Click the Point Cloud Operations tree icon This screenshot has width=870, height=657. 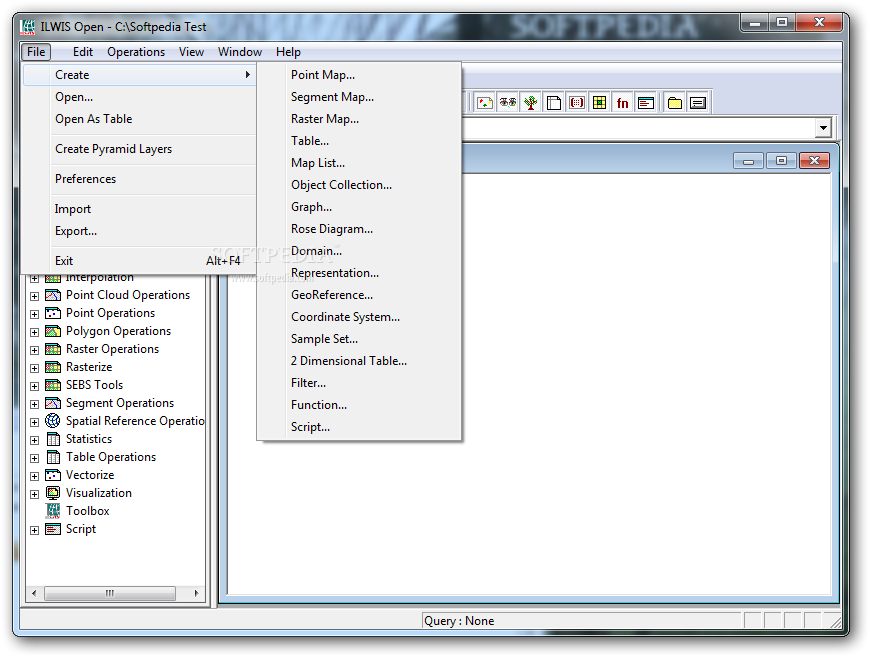pos(53,295)
